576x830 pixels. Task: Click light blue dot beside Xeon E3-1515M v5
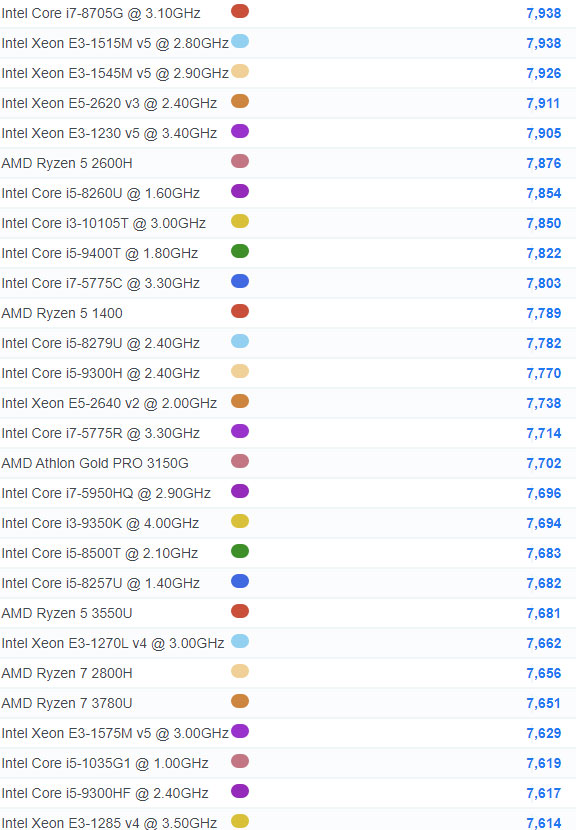(240, 41)
